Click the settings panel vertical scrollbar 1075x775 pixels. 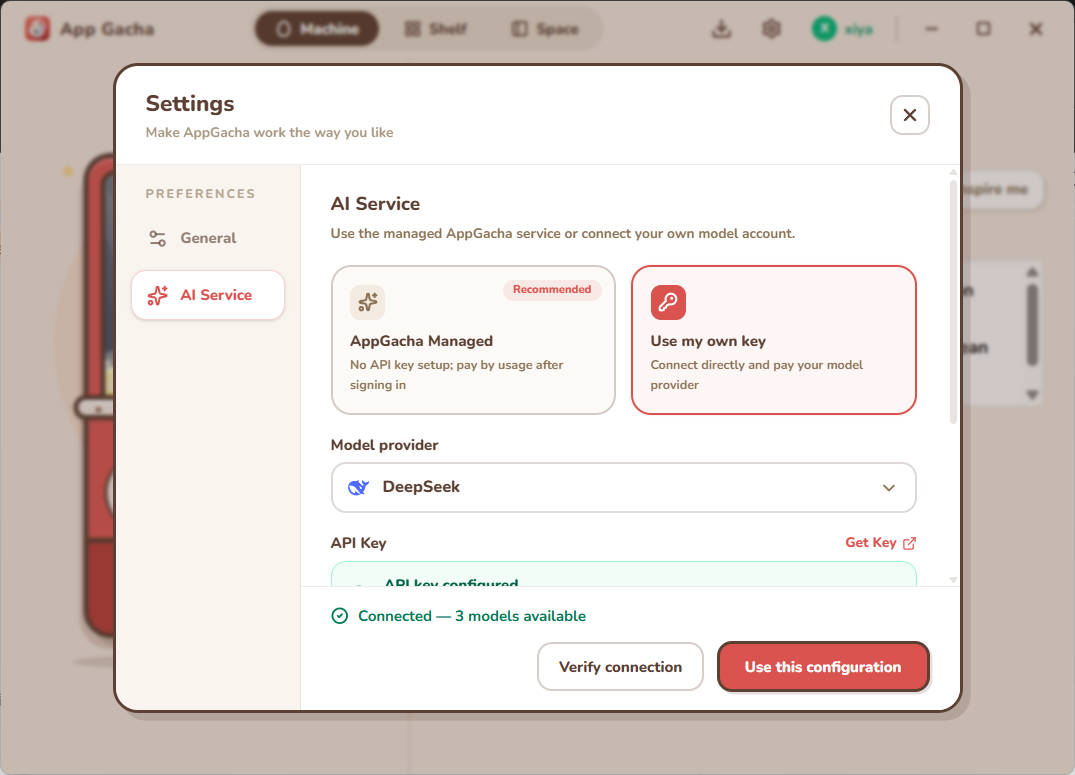pyautogui.click(x=952, y=302)
